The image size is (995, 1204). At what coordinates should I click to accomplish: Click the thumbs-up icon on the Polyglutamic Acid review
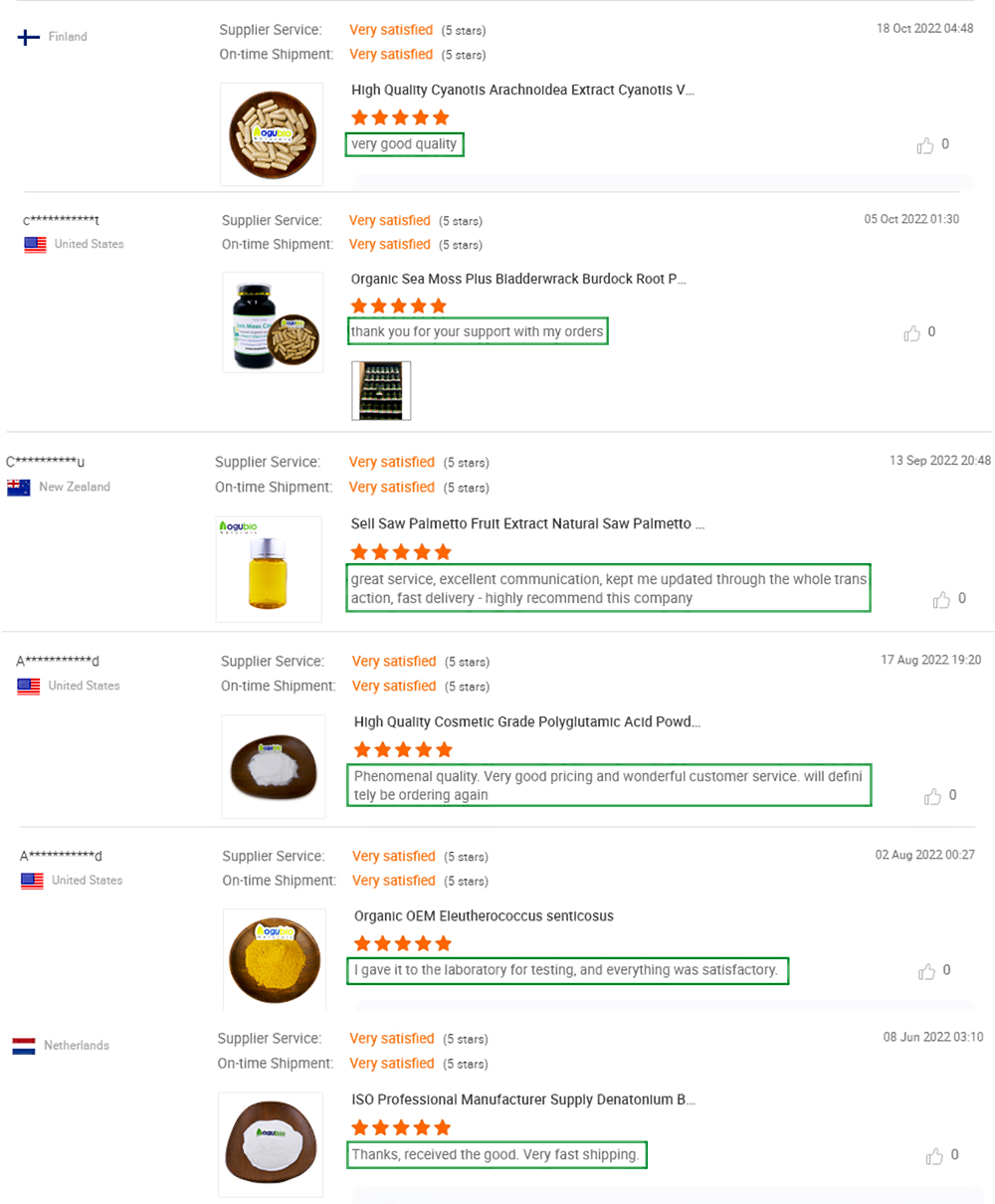point(932,795)
